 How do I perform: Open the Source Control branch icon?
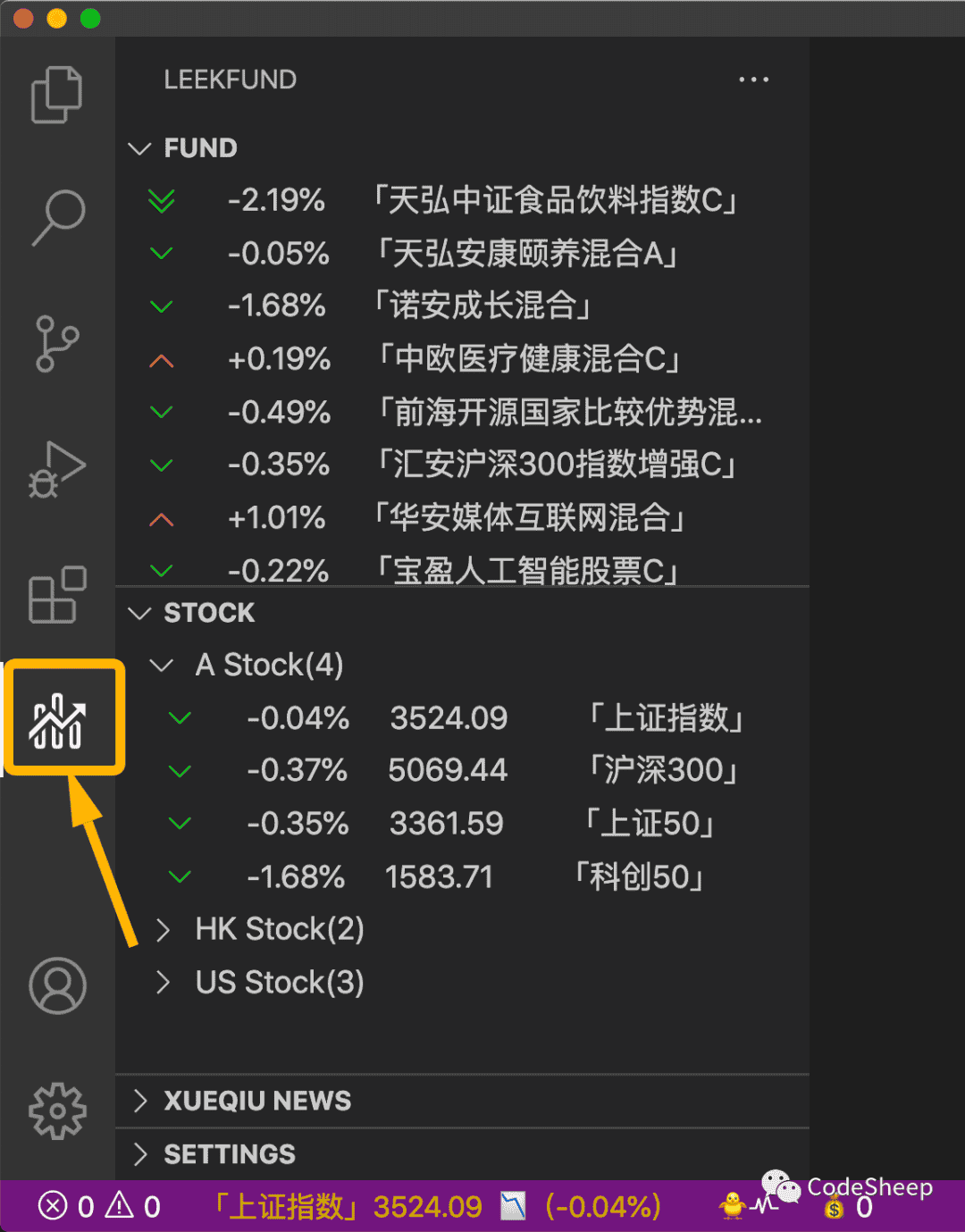[57, 344]
